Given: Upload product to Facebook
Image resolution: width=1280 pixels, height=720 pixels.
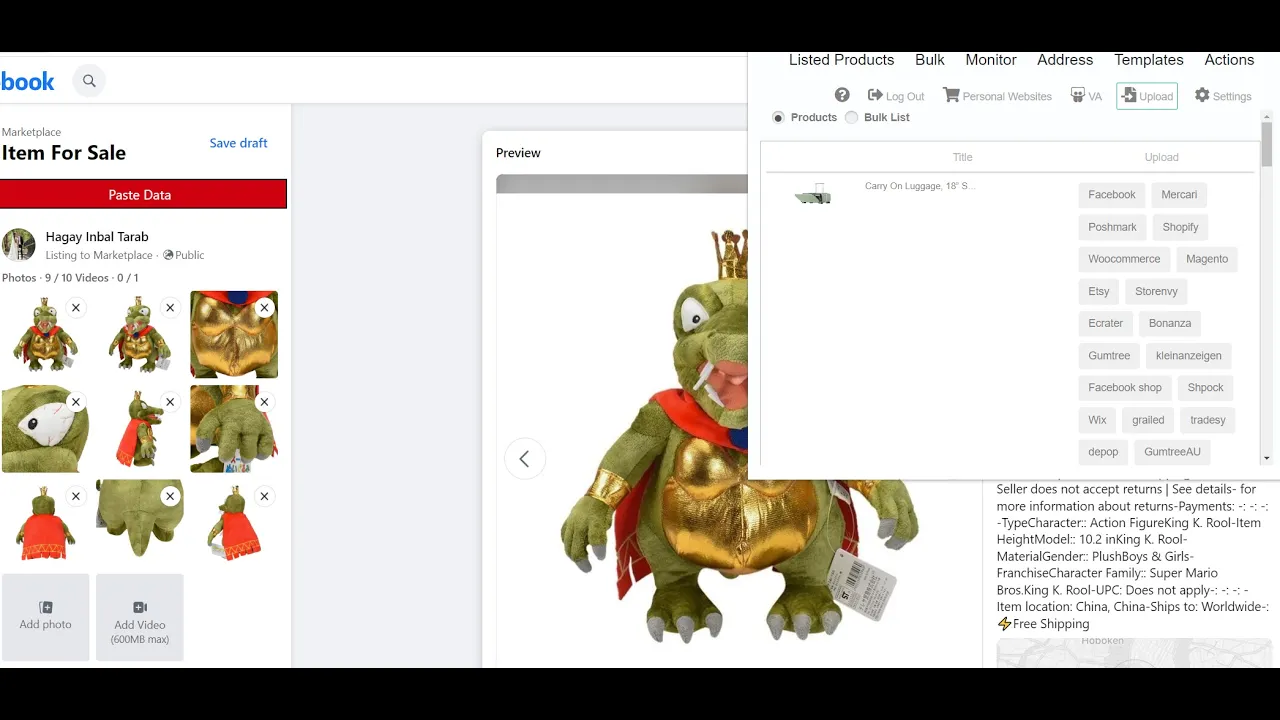Looking at the screenshot, I should (1112, 195).
